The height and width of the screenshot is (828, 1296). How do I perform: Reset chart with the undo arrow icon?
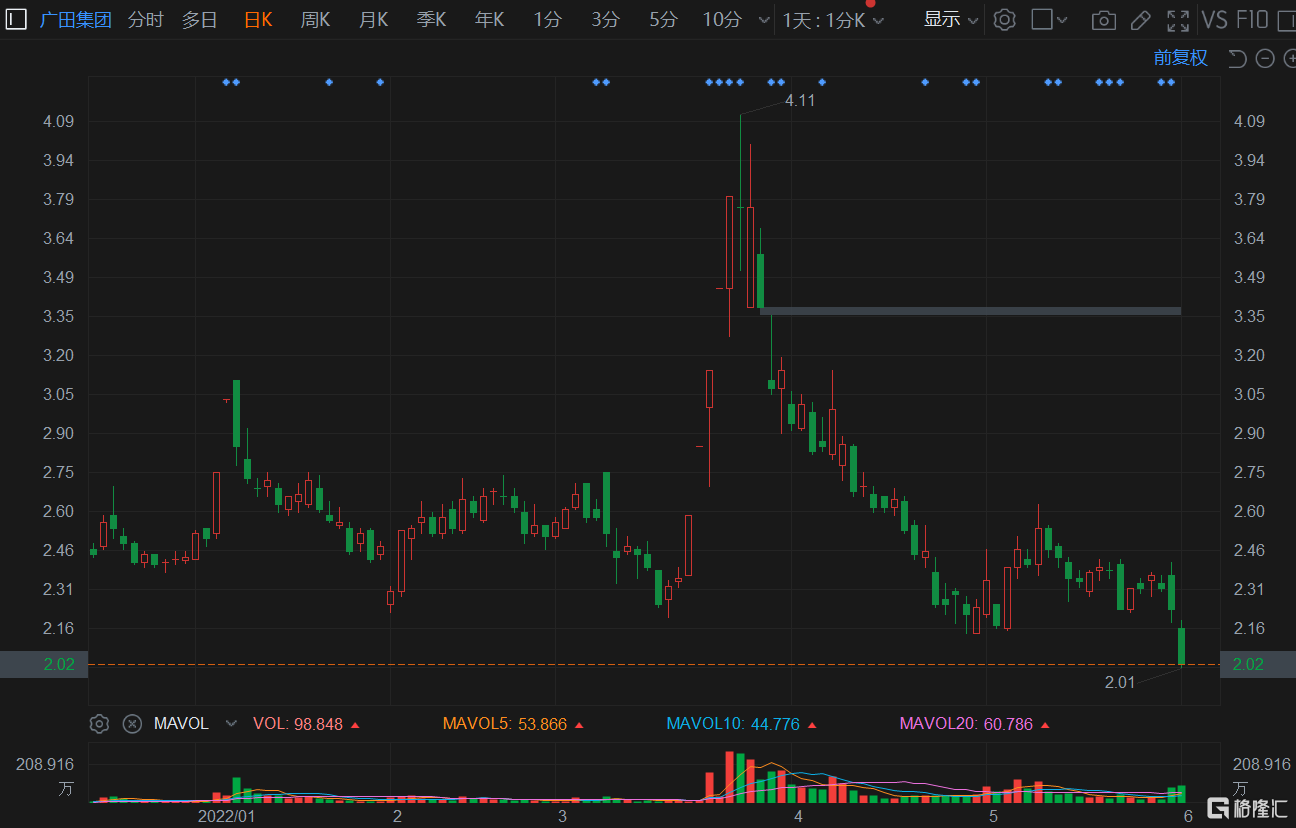pos(1237,58)
